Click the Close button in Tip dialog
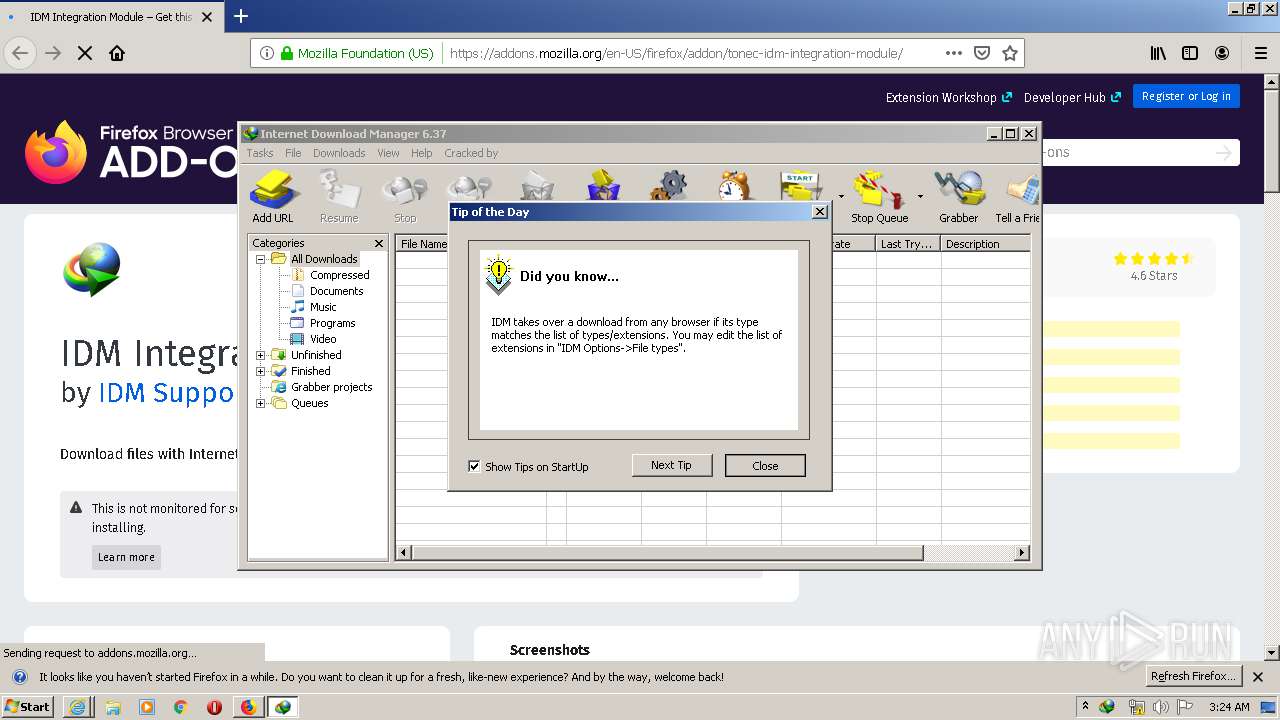This screenshot has width=1280, height=720. click(765, 466)
